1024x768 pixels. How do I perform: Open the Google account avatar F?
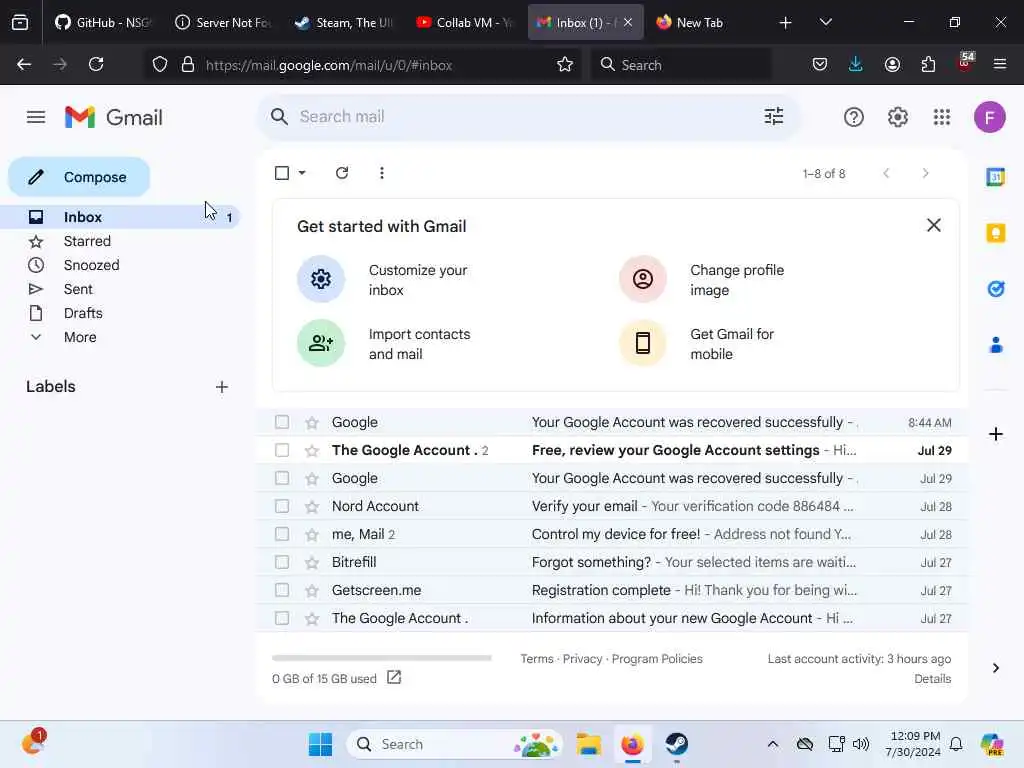(989, 118)
